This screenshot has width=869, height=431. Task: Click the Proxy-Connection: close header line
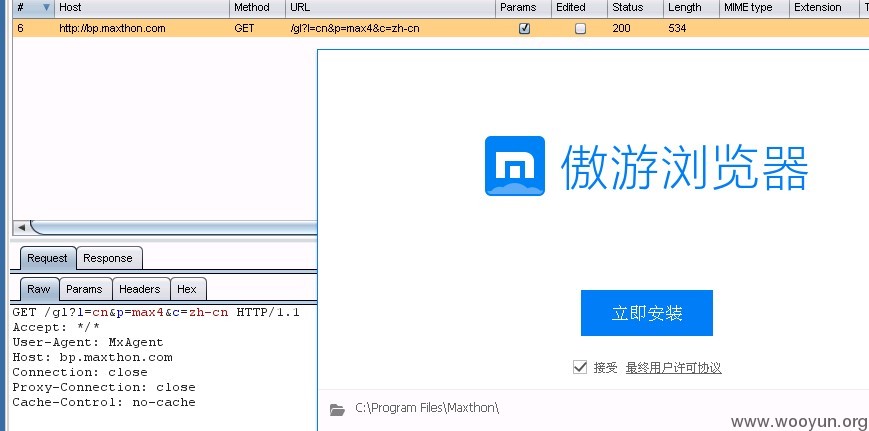tap(104, 387)
